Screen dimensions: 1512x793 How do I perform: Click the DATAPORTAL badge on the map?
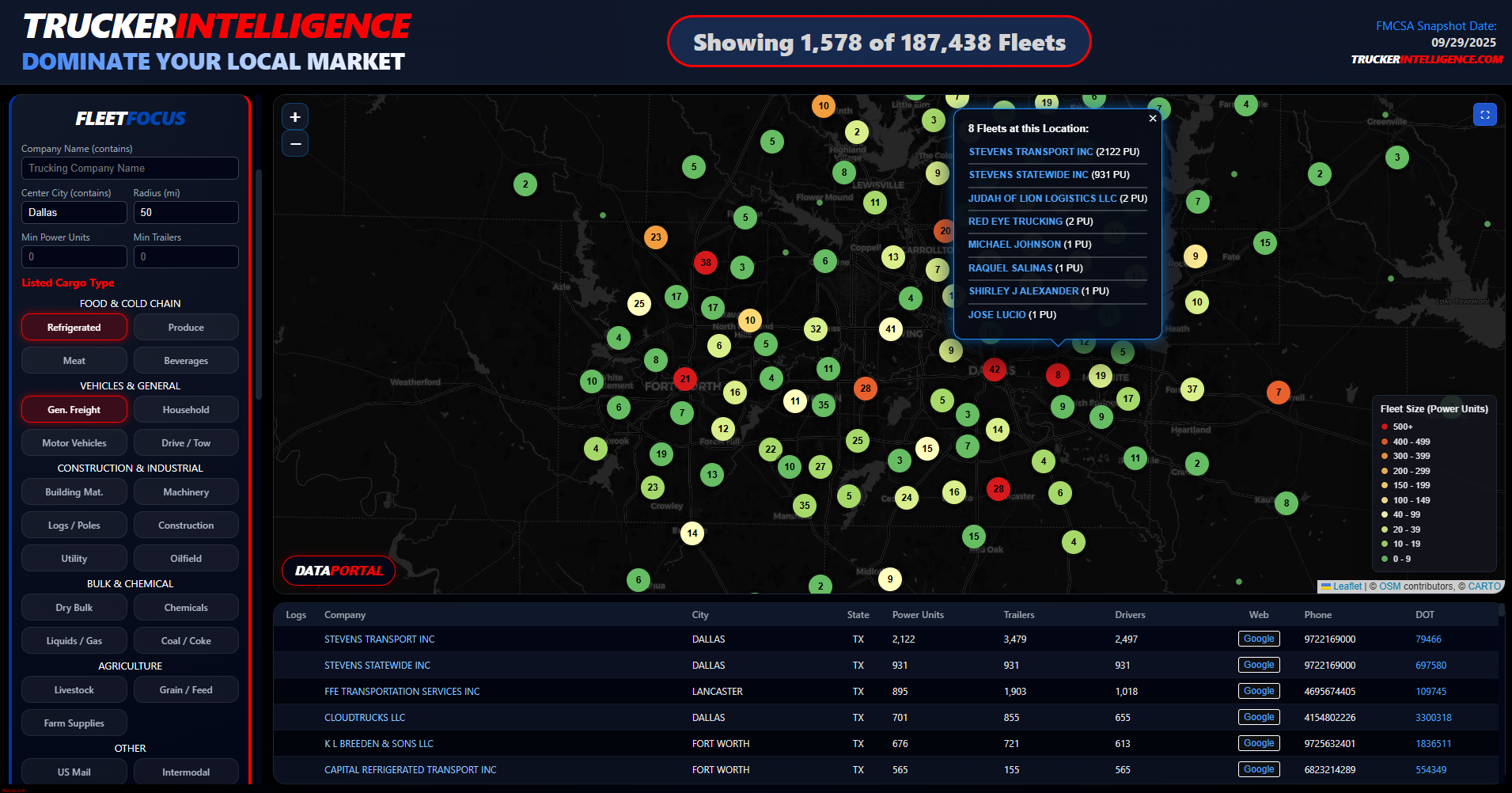point(338,570)
